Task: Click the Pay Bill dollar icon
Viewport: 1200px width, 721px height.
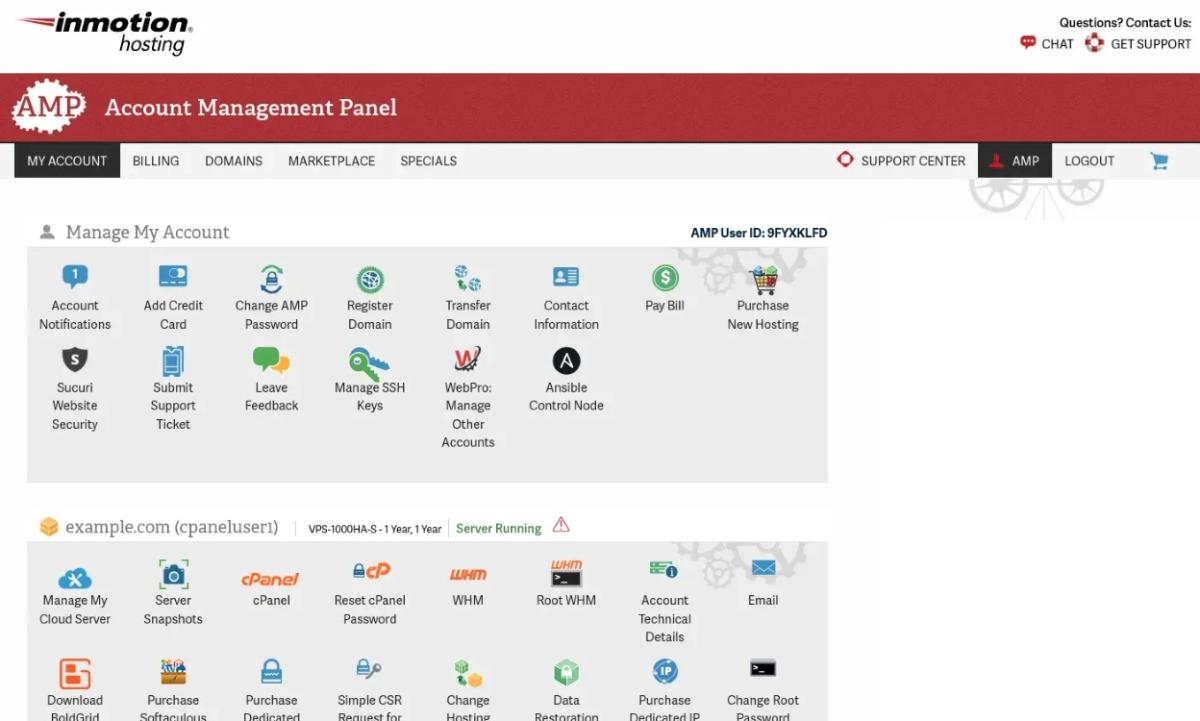Action: tap(665, 278)
